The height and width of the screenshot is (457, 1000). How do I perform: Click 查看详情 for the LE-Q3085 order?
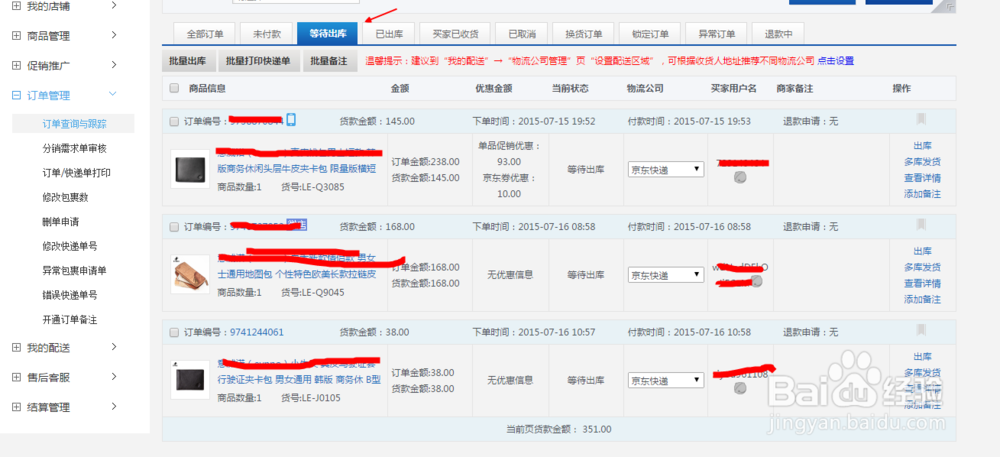coord(922,178)
